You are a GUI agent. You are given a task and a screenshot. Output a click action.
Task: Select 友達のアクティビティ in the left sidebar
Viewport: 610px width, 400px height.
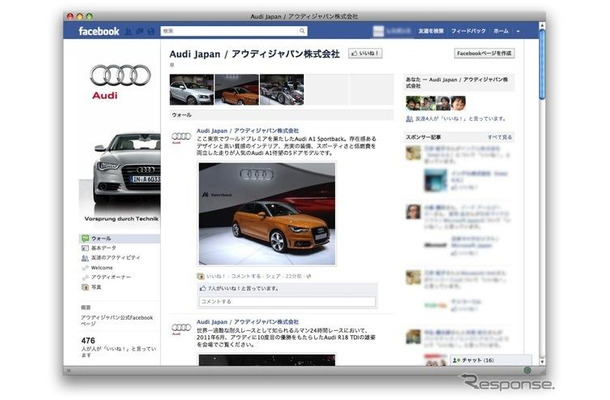click(x=116, y=258)
